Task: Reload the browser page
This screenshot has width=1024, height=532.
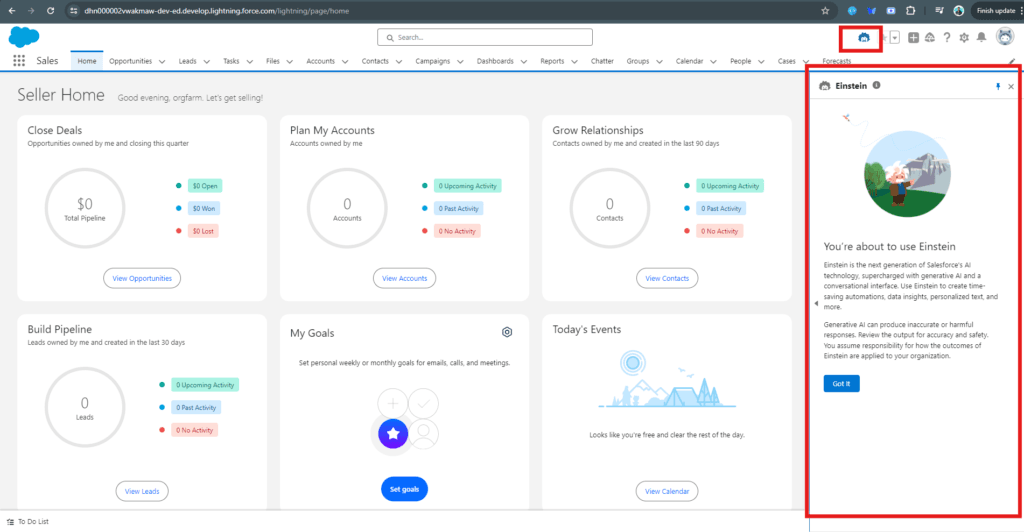Action: (50, 10)
